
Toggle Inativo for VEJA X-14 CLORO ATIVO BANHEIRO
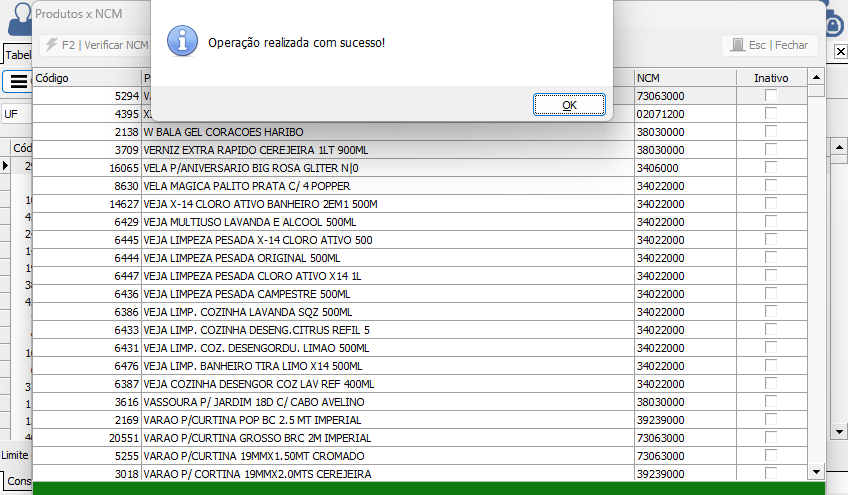[771, 203]
